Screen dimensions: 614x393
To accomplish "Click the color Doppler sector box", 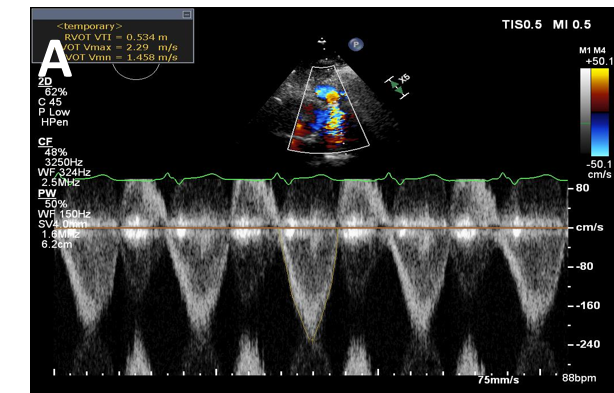I will (328, 109).
